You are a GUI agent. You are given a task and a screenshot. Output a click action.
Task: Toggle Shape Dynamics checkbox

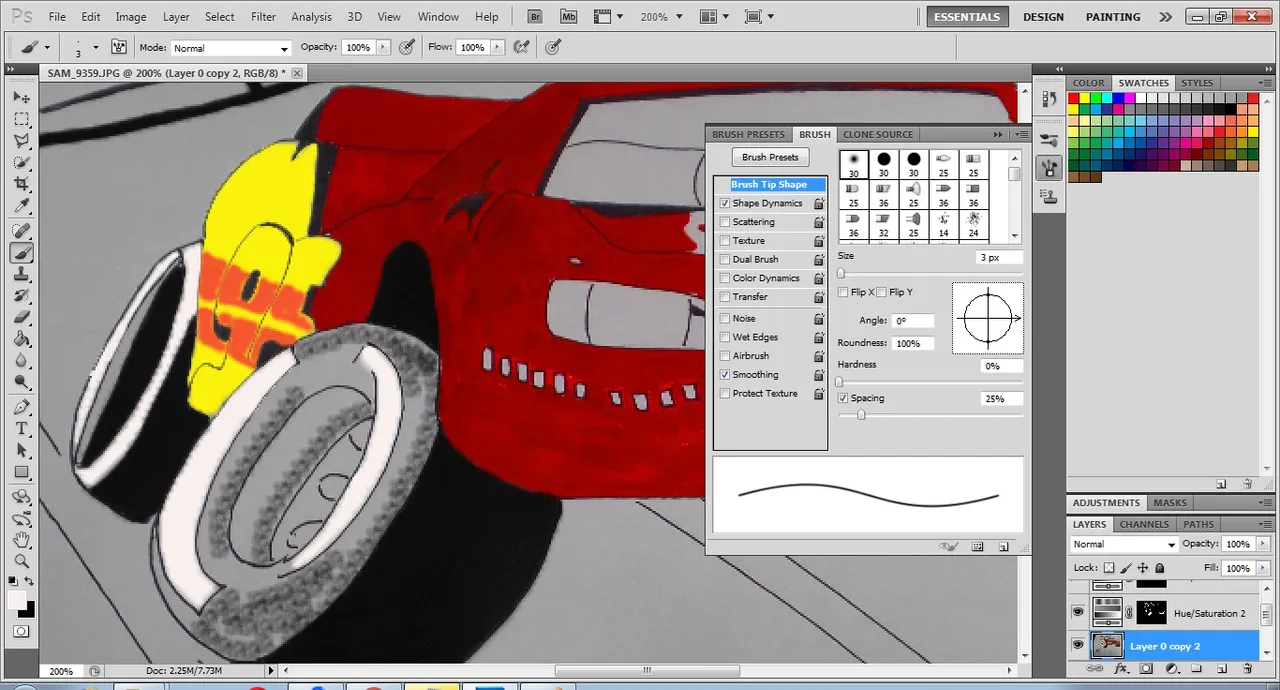[x=725, y=203]
